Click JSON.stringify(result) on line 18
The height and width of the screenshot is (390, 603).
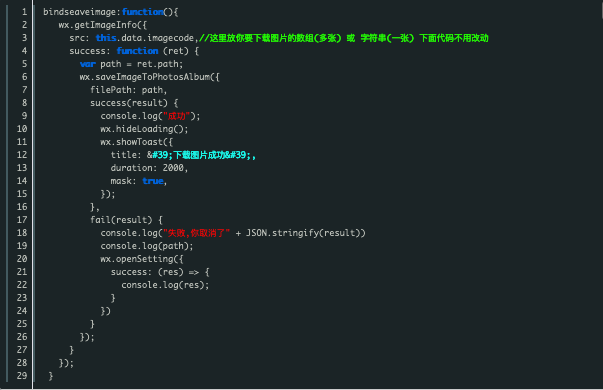pyautogui.click(x=303, y=233)
